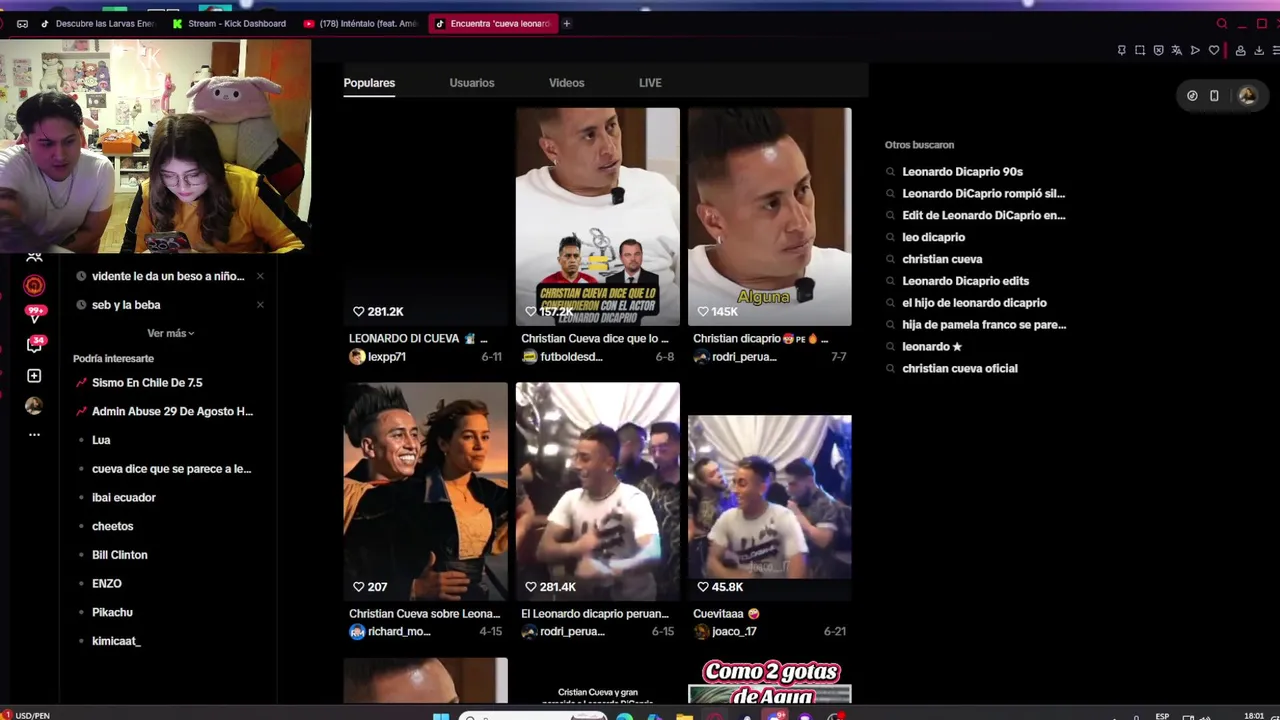Open 'LEONARDO DI CUEVA' video title
The height and width of the screenshot is (720, 1280).
pos(418,339)
